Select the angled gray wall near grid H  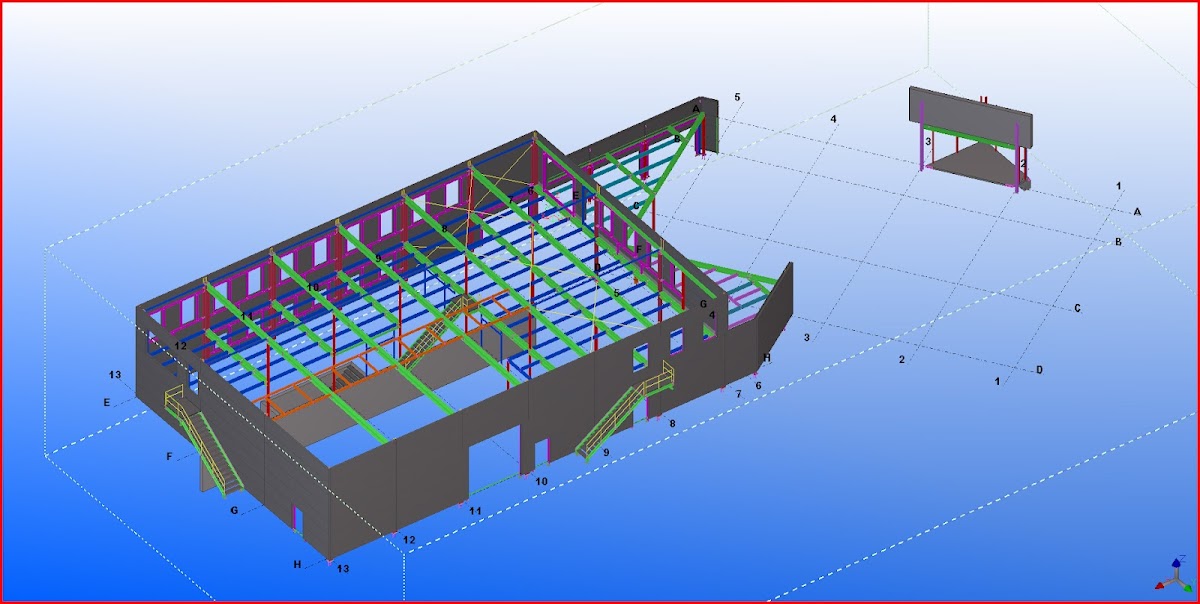pyautogui.click(x=773, y=320)
